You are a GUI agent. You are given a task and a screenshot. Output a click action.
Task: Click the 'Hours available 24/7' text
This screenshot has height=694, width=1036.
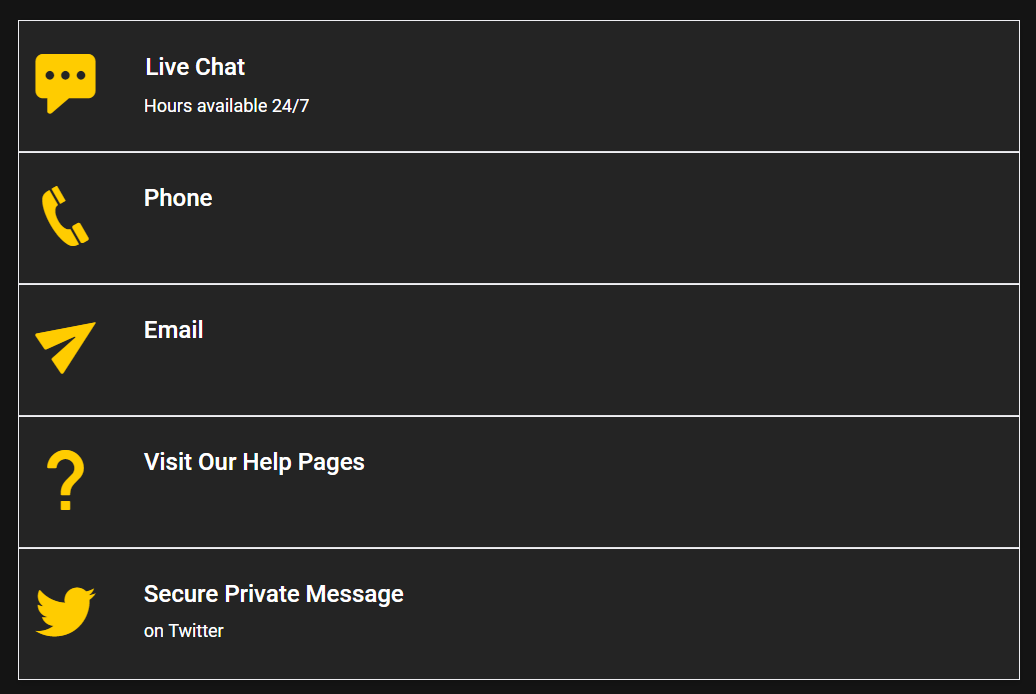click(x=227, y=106)
